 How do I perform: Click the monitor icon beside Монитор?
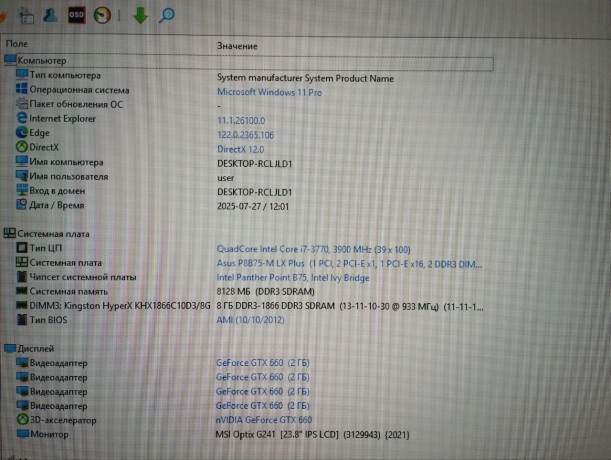coord(23,433)
